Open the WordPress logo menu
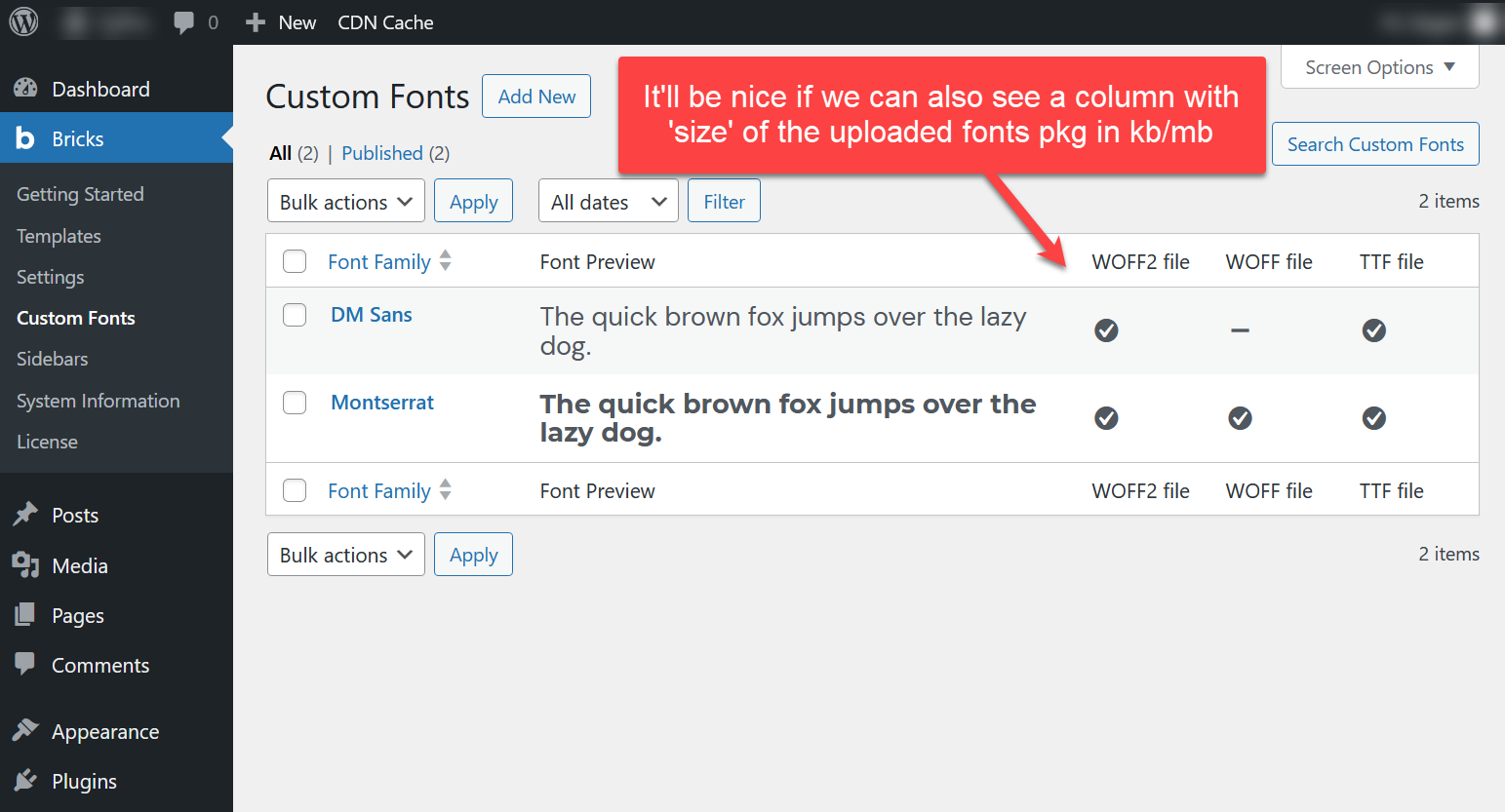Image resolution: width=1505 pixels, height=812 pixels. tap(23, 21)
